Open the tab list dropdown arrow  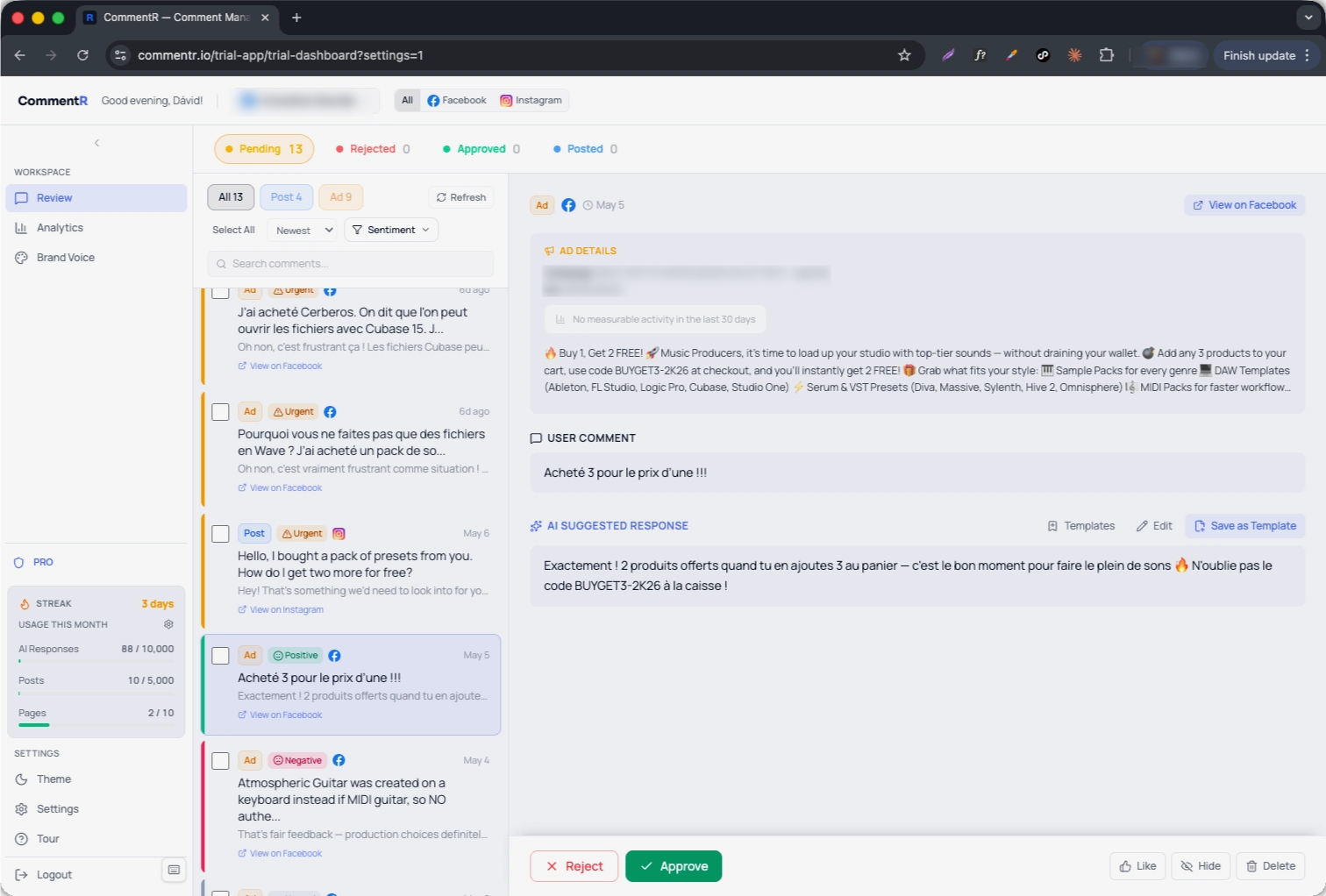click(1308, 18)
